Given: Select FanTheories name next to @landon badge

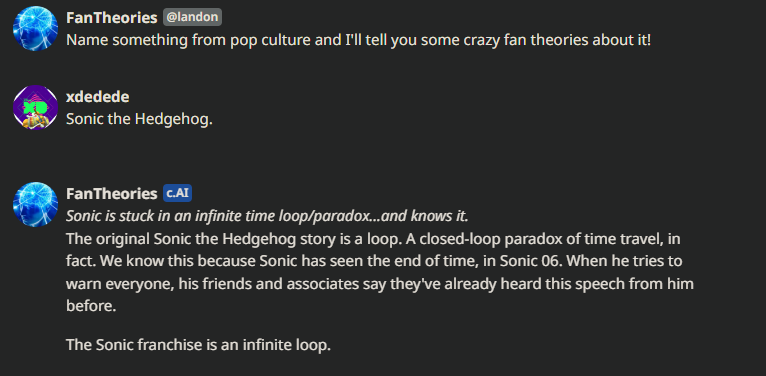Looking at the screenshot, I should pos(112,18).
